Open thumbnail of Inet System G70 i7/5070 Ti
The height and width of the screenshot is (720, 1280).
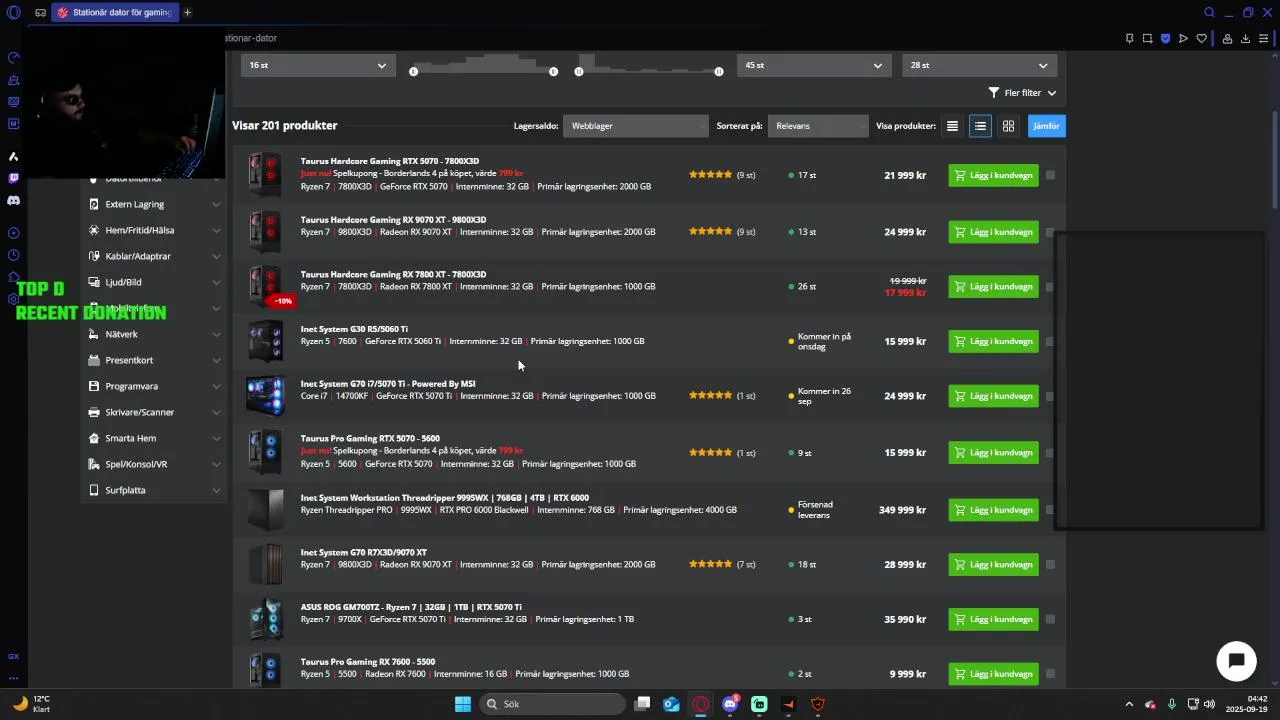tap(265, 395)
